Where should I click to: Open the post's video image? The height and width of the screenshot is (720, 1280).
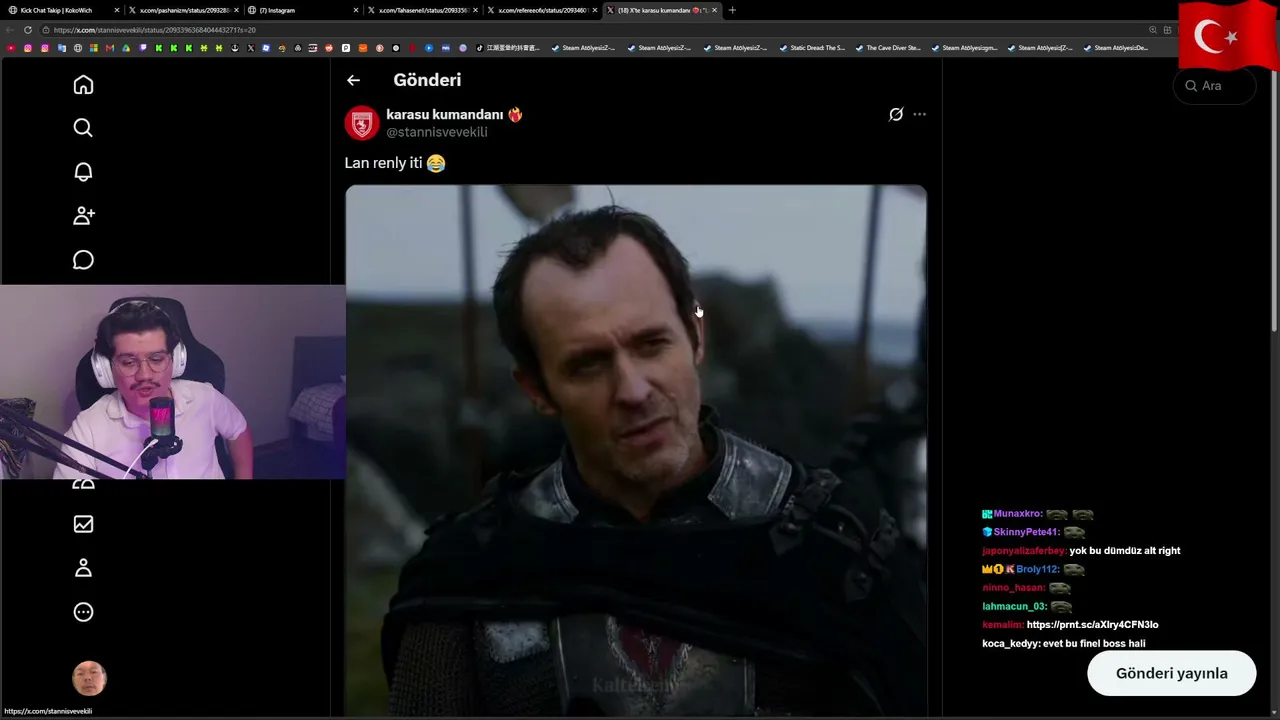coord(636,450)
